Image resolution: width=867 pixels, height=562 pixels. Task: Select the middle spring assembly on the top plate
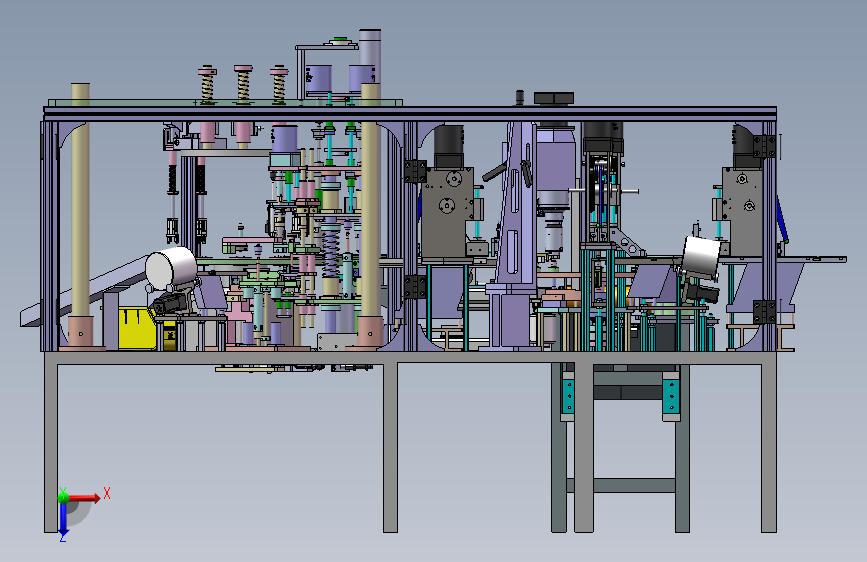click(243, 84)
